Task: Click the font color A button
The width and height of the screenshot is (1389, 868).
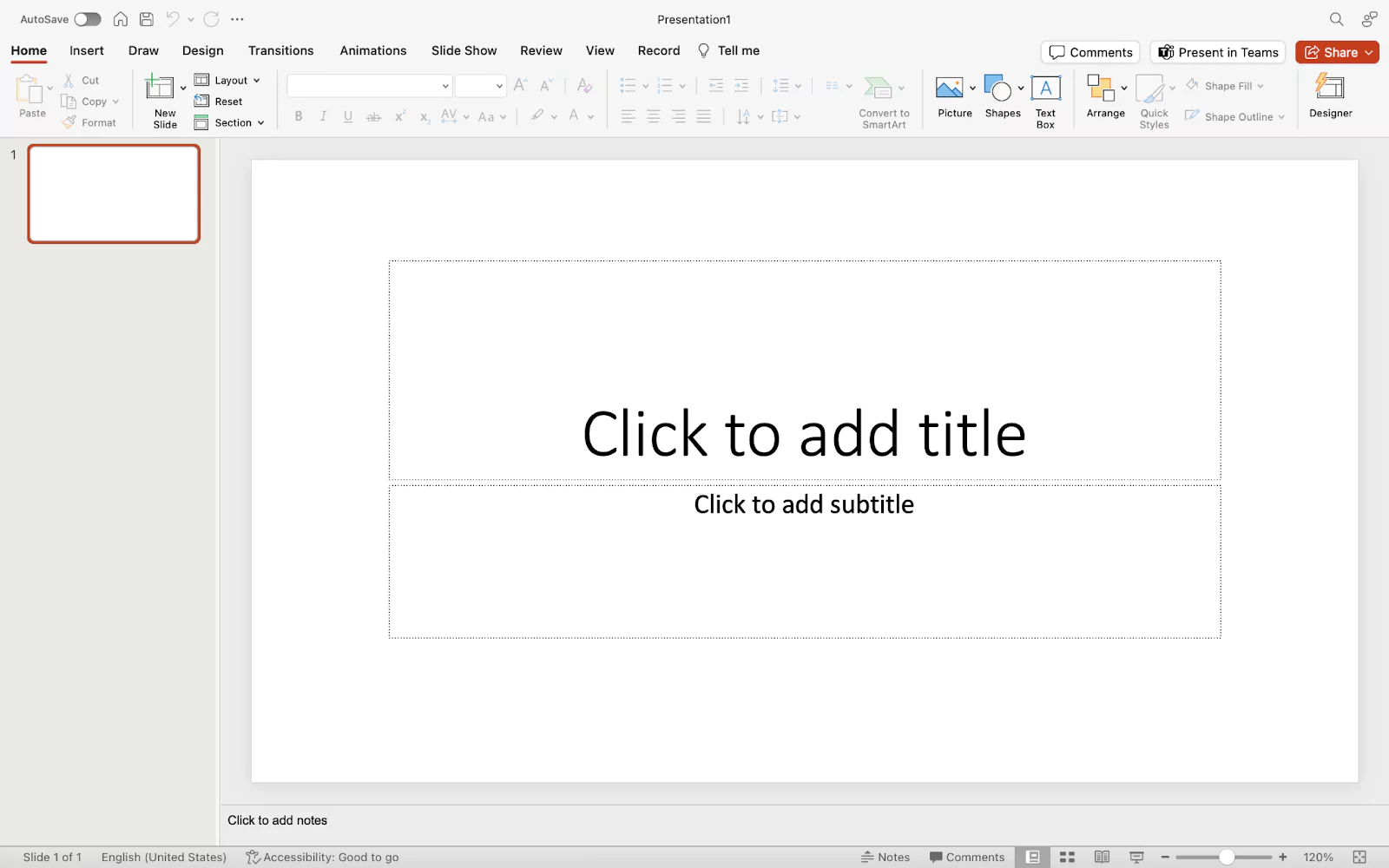Action: pyautogui.click(x=574, y=115)
